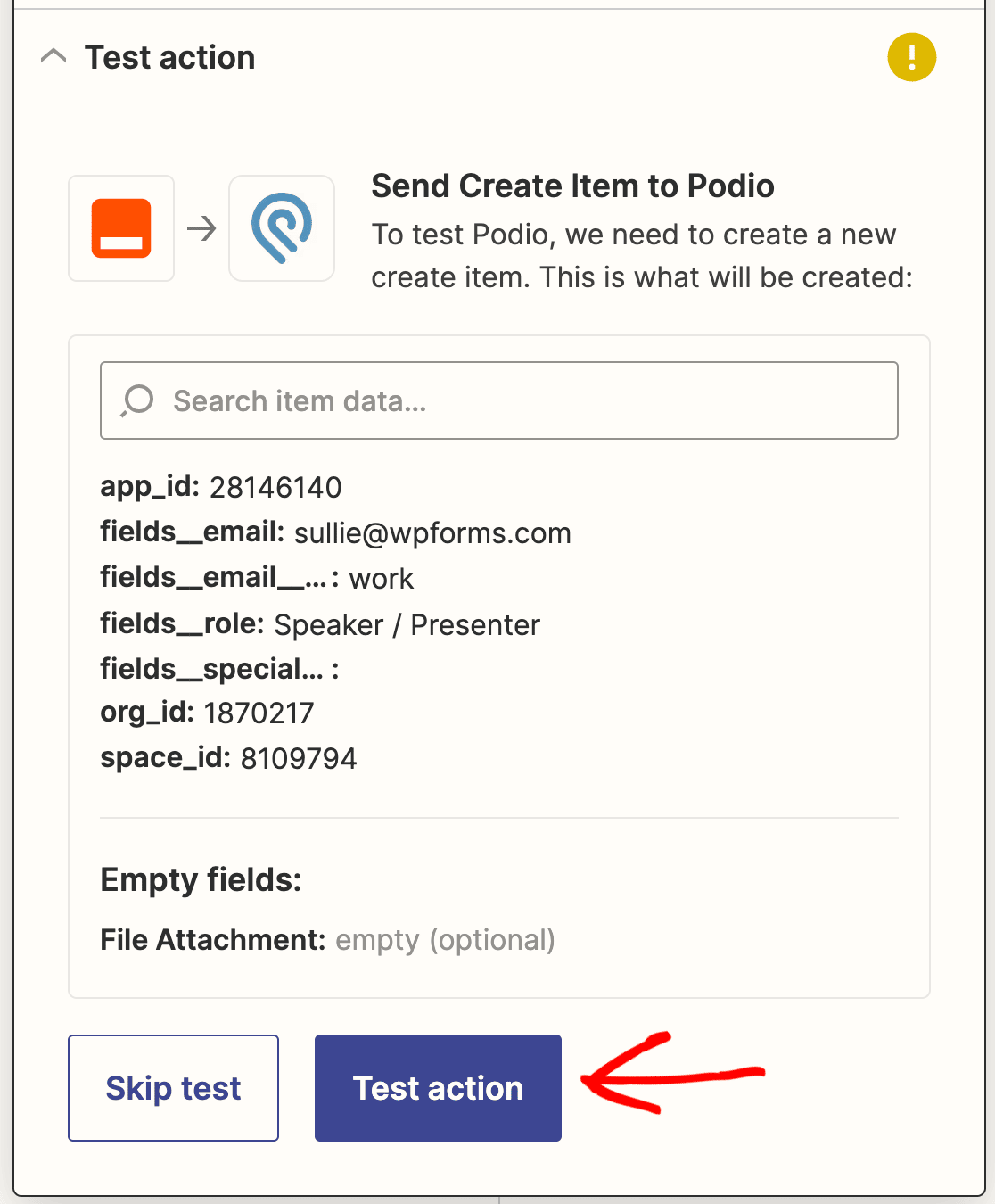The height and width of the screenshot is (1204, 995).
Task: Select the space_id value 8109794
Action: click(299, 758)
